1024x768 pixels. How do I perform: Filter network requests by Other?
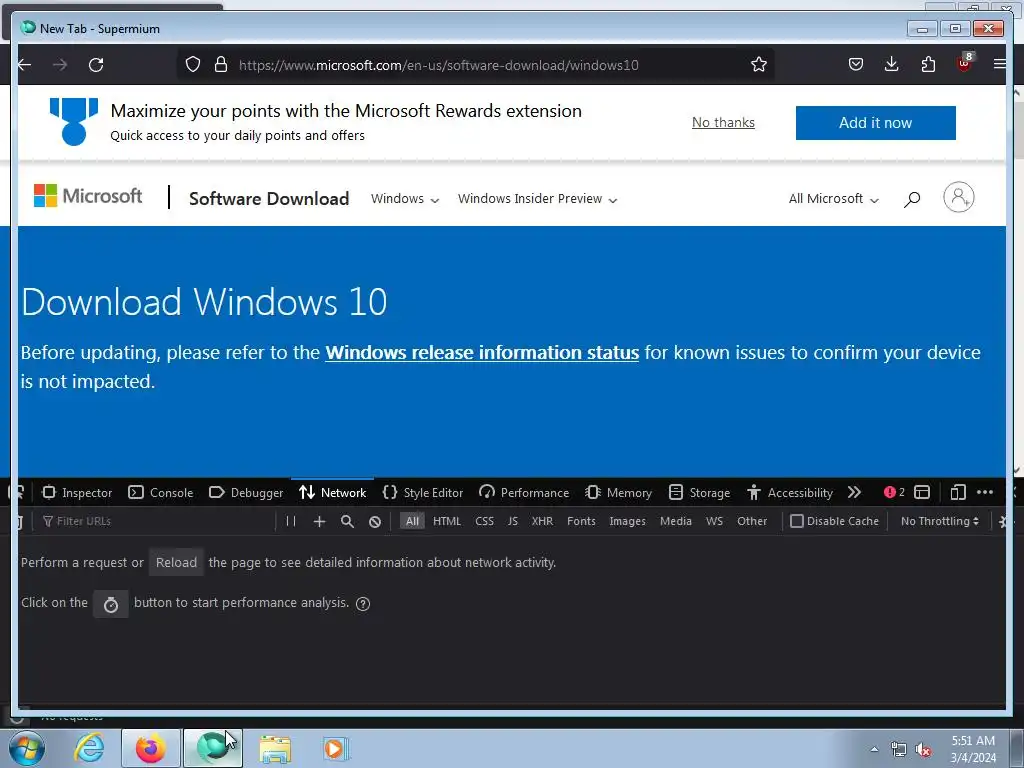coord(752,521)
